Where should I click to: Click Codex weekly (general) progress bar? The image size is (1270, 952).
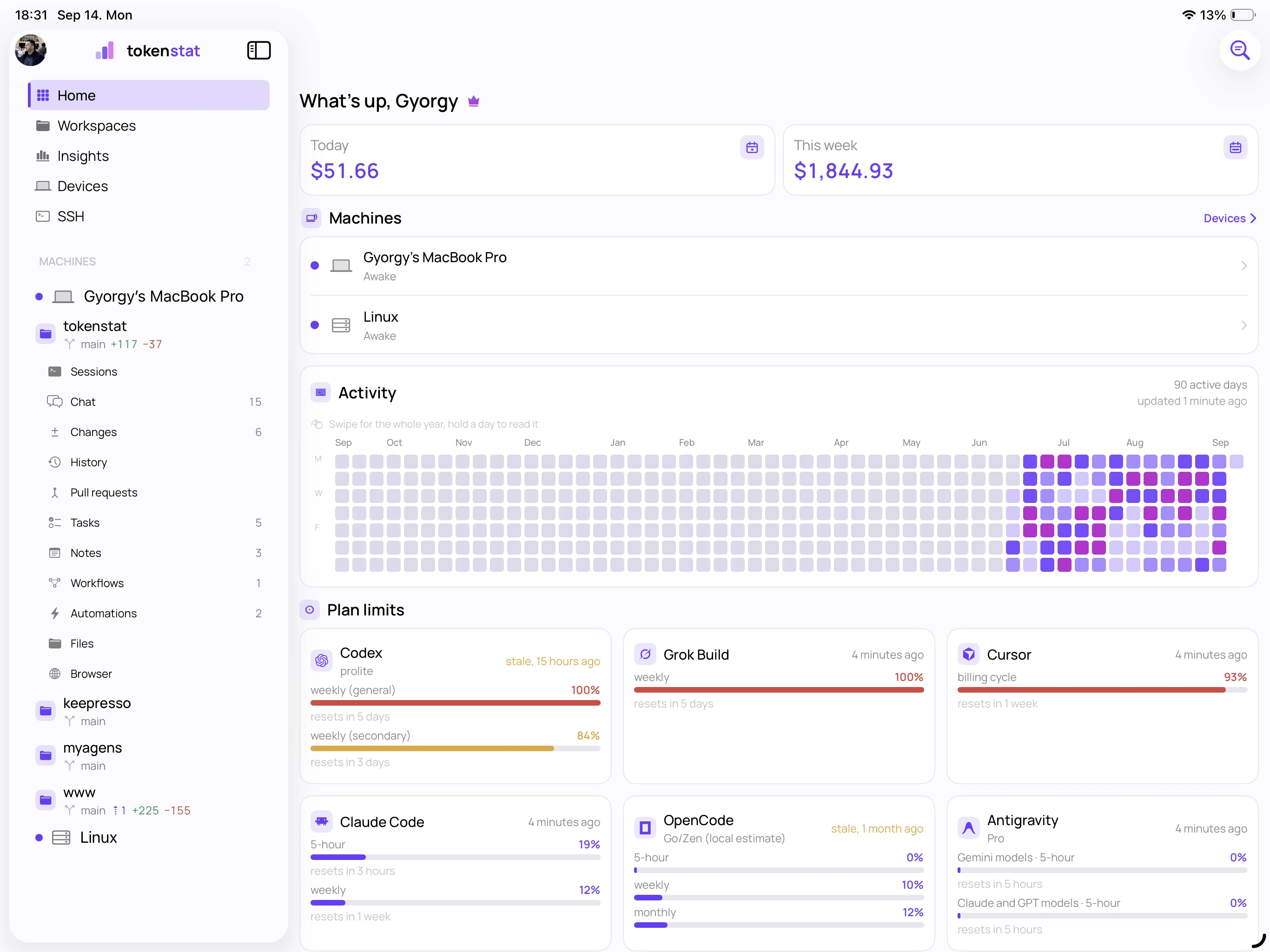click(455, 703)
